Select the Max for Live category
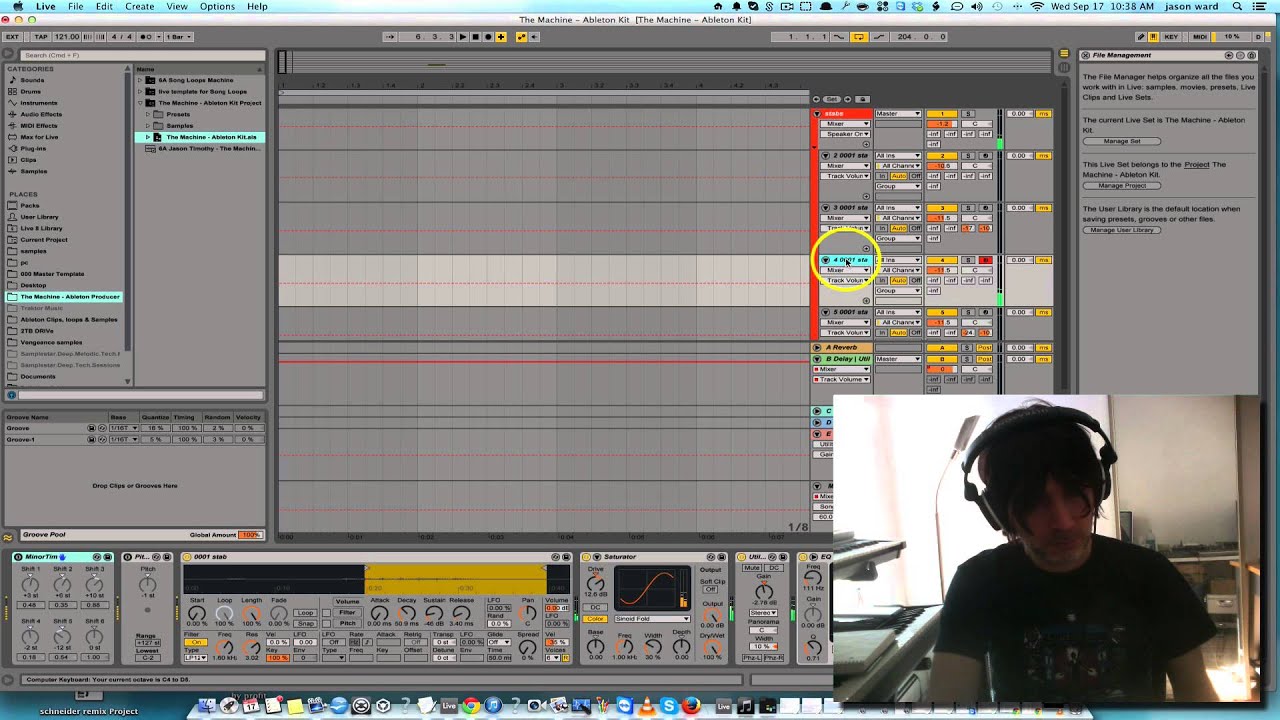 [39, 137]
